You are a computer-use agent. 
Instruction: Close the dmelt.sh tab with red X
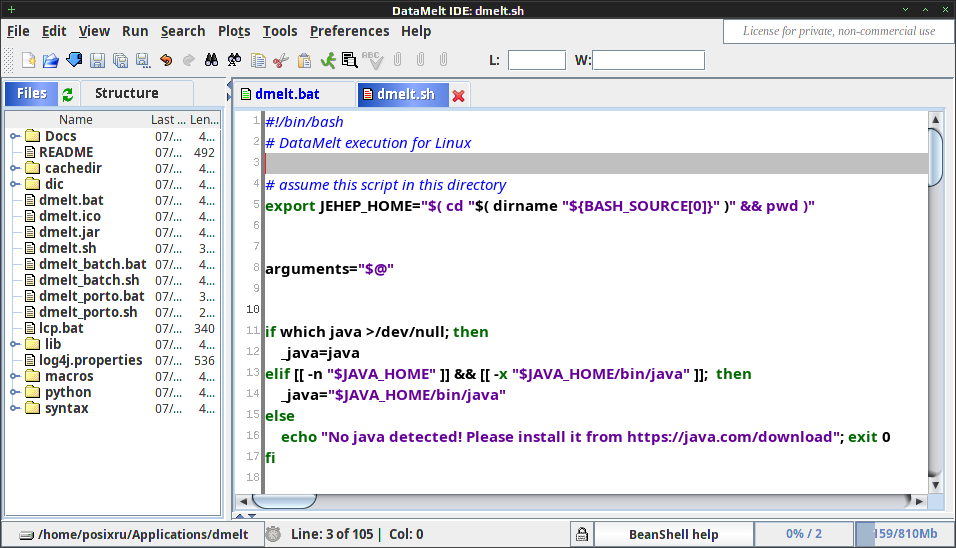(x=458, y=96)
